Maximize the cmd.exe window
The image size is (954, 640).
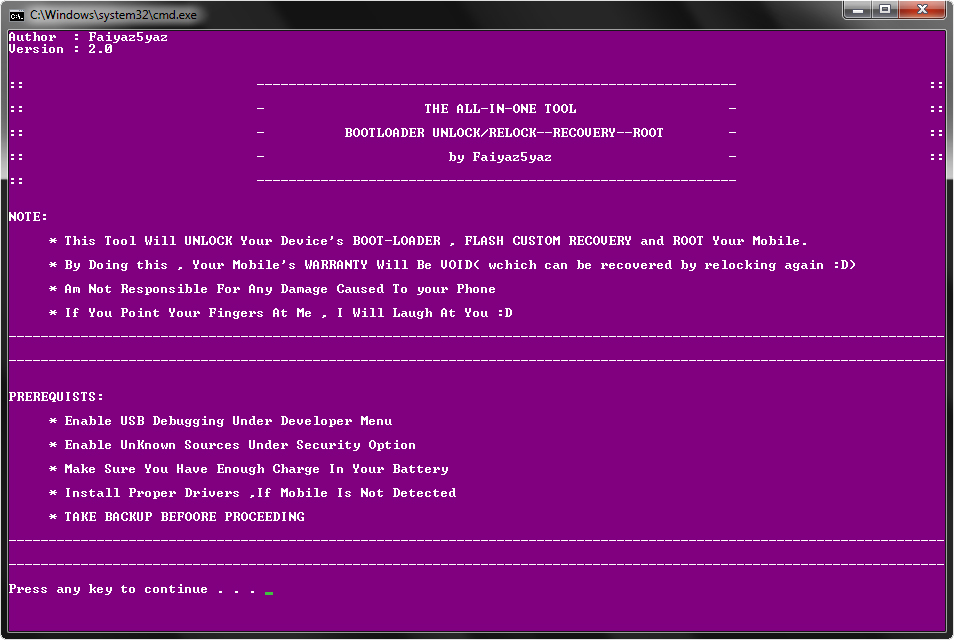tap(884, 10)
